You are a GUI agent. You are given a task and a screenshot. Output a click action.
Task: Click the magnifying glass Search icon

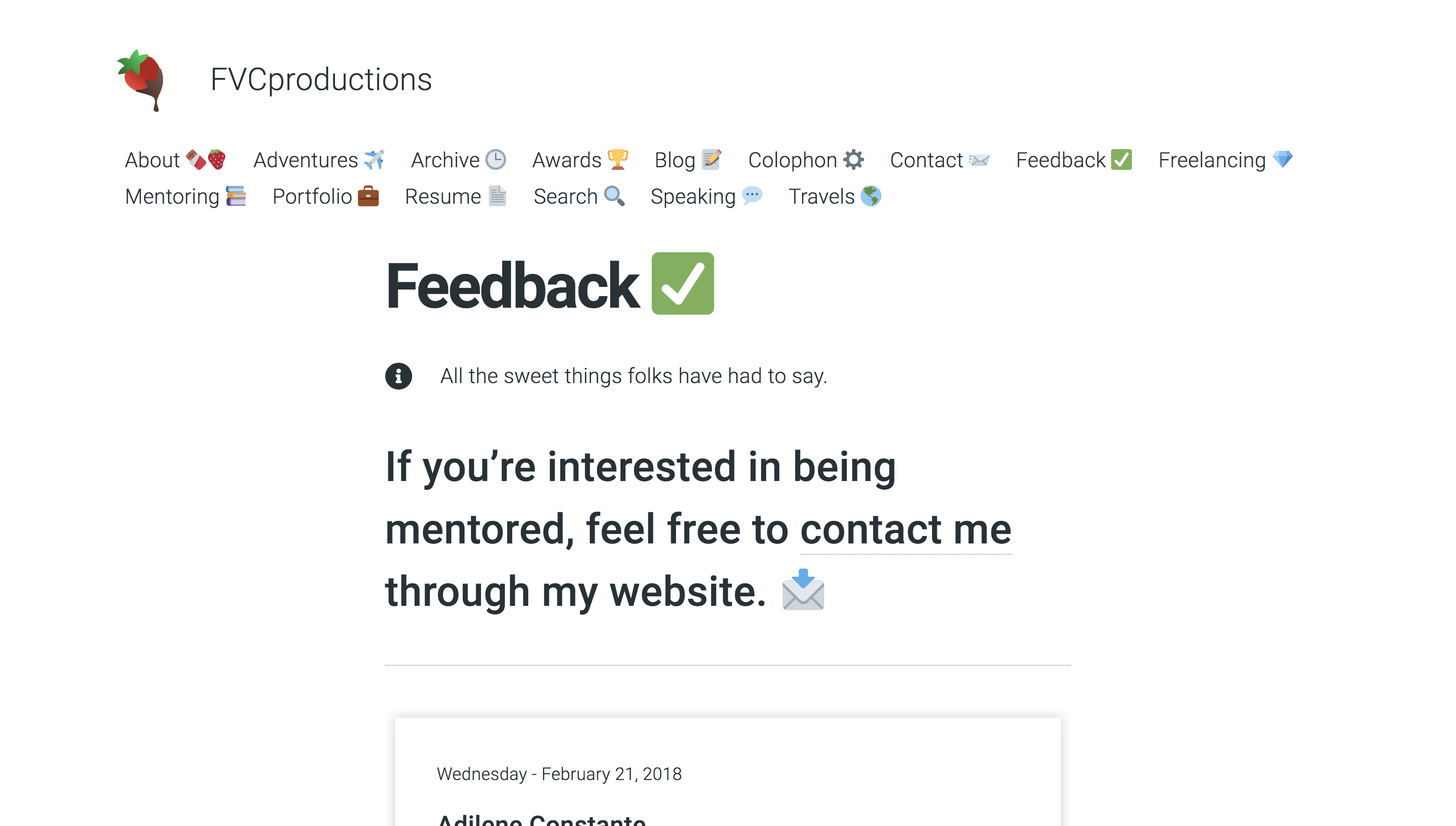point(614,196)
